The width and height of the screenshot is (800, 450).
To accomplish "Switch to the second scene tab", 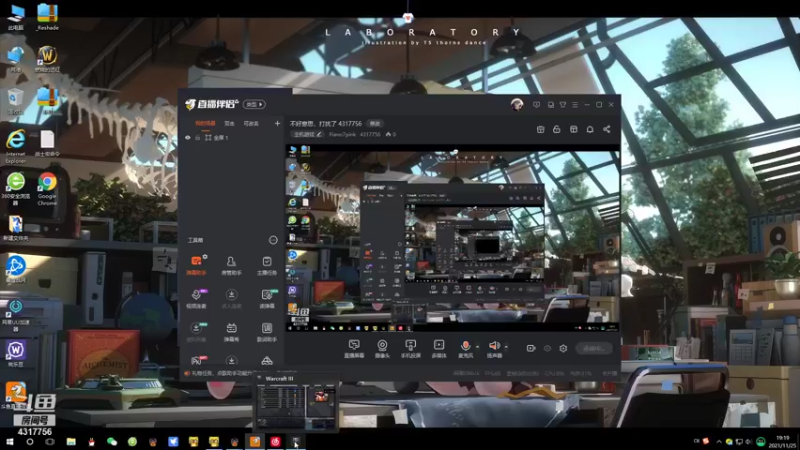I will [230, 123].
